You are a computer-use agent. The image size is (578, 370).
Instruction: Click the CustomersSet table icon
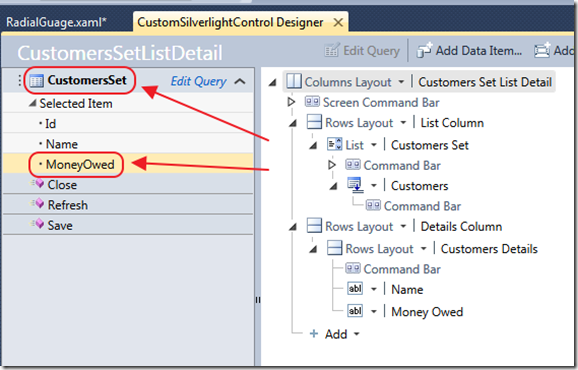[36, 80]
